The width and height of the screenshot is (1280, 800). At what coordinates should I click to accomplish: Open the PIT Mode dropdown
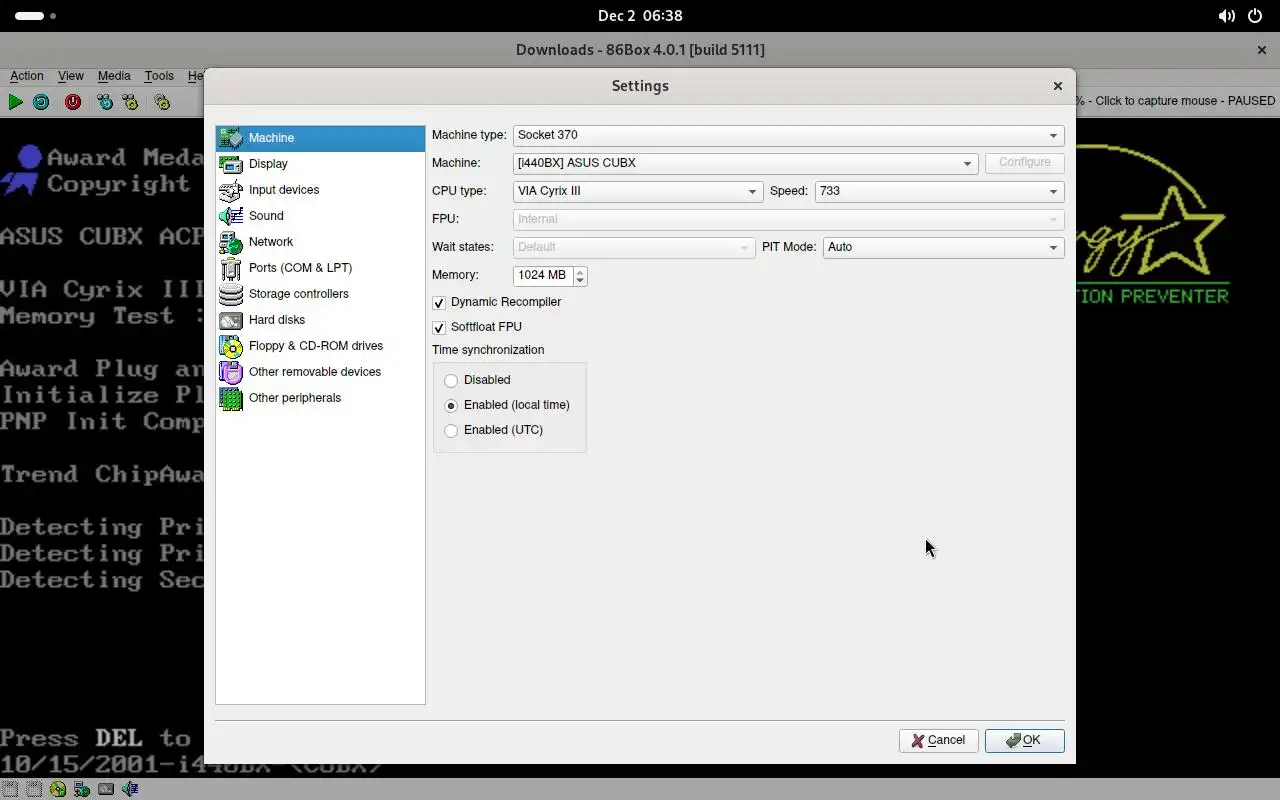pos(943,247)
